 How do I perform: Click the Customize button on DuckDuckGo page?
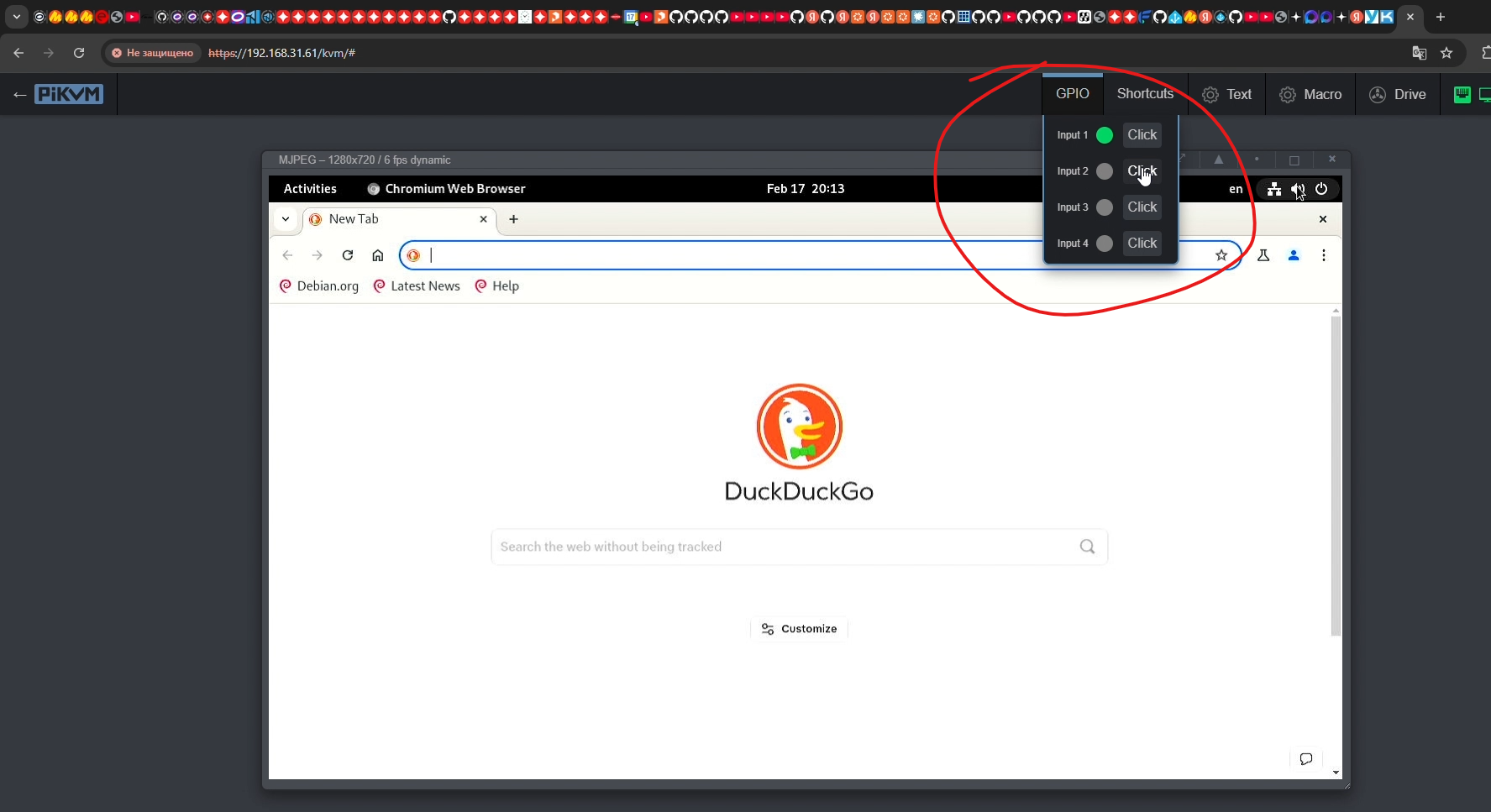click(799, 629)
